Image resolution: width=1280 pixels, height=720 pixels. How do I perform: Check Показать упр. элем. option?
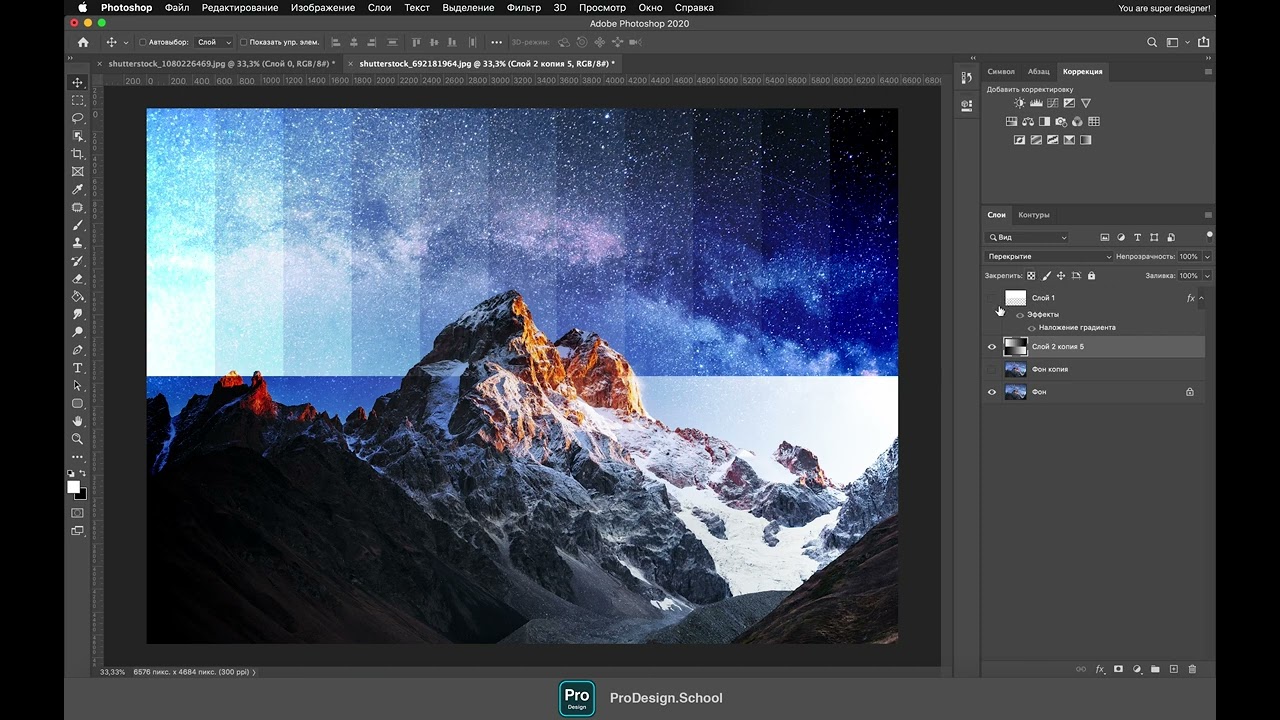click(x=244, y=43)
